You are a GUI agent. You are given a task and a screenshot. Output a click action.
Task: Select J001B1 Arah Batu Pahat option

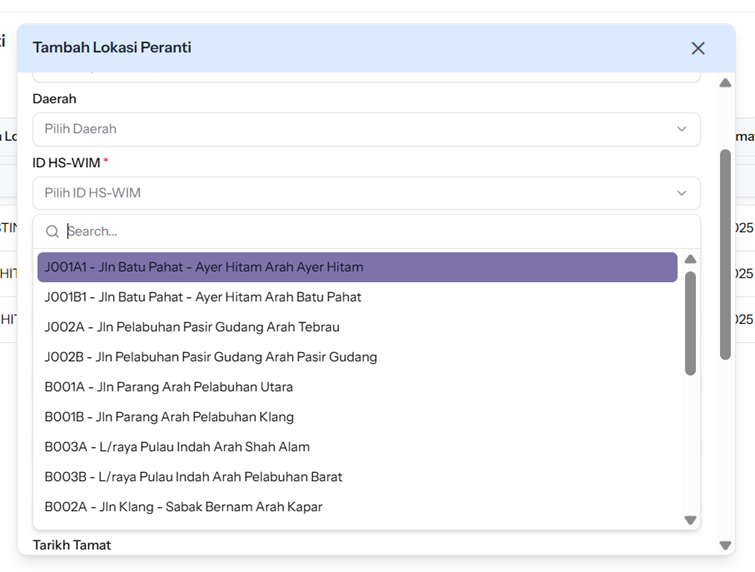point(357,297)
